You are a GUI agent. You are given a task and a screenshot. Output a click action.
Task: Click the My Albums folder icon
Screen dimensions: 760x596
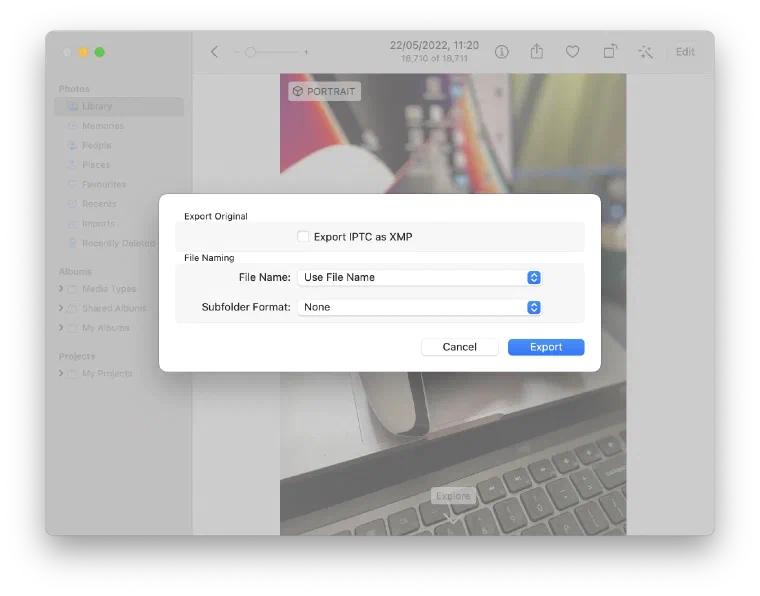click(x=72, y=328)
